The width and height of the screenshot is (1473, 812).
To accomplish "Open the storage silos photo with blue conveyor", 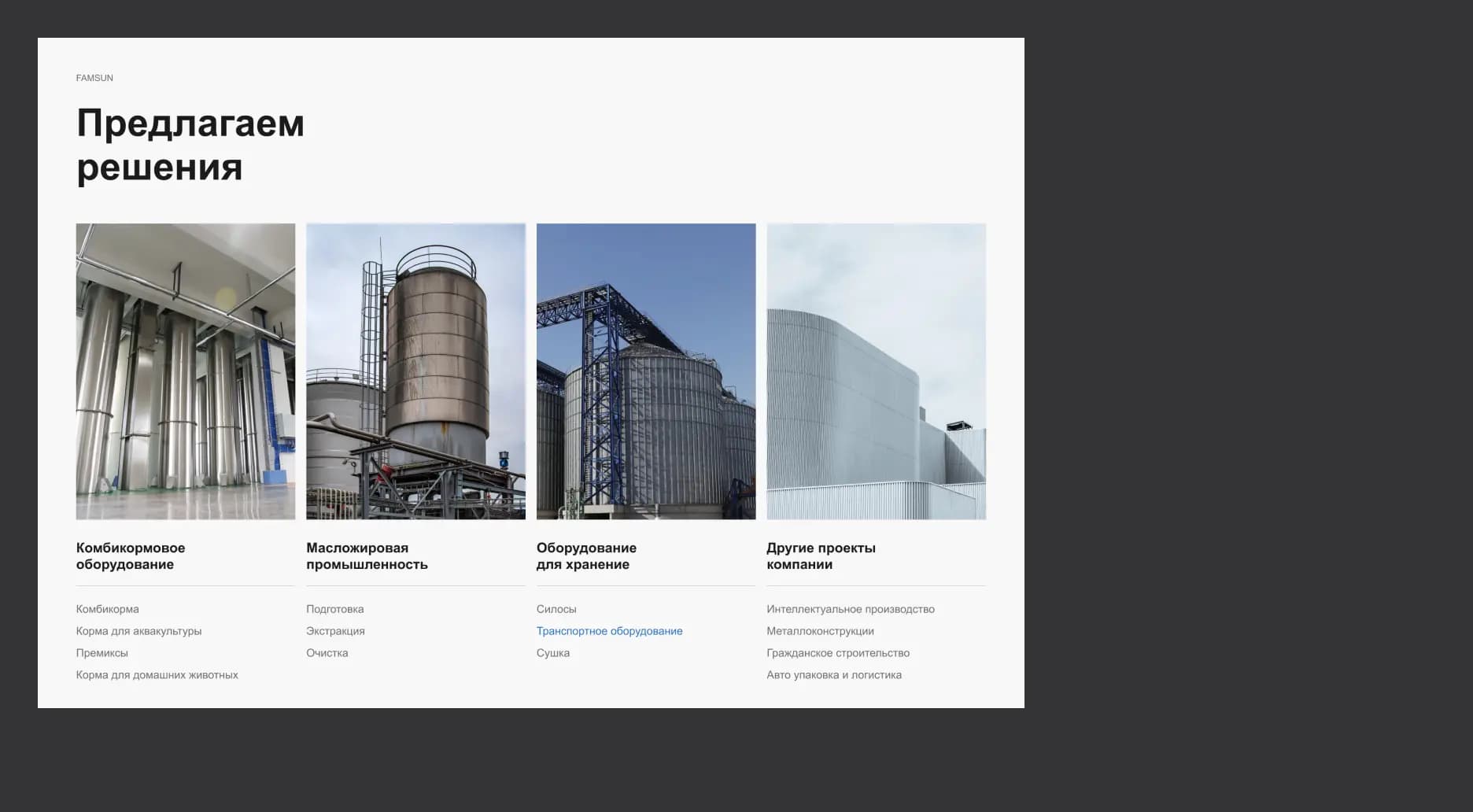I will click(x=646, y=371).
